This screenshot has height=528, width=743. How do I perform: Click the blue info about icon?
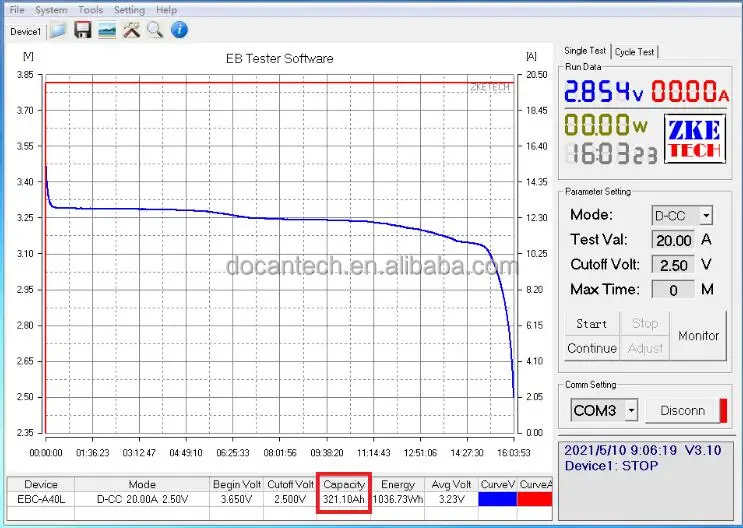coord(180,30)
